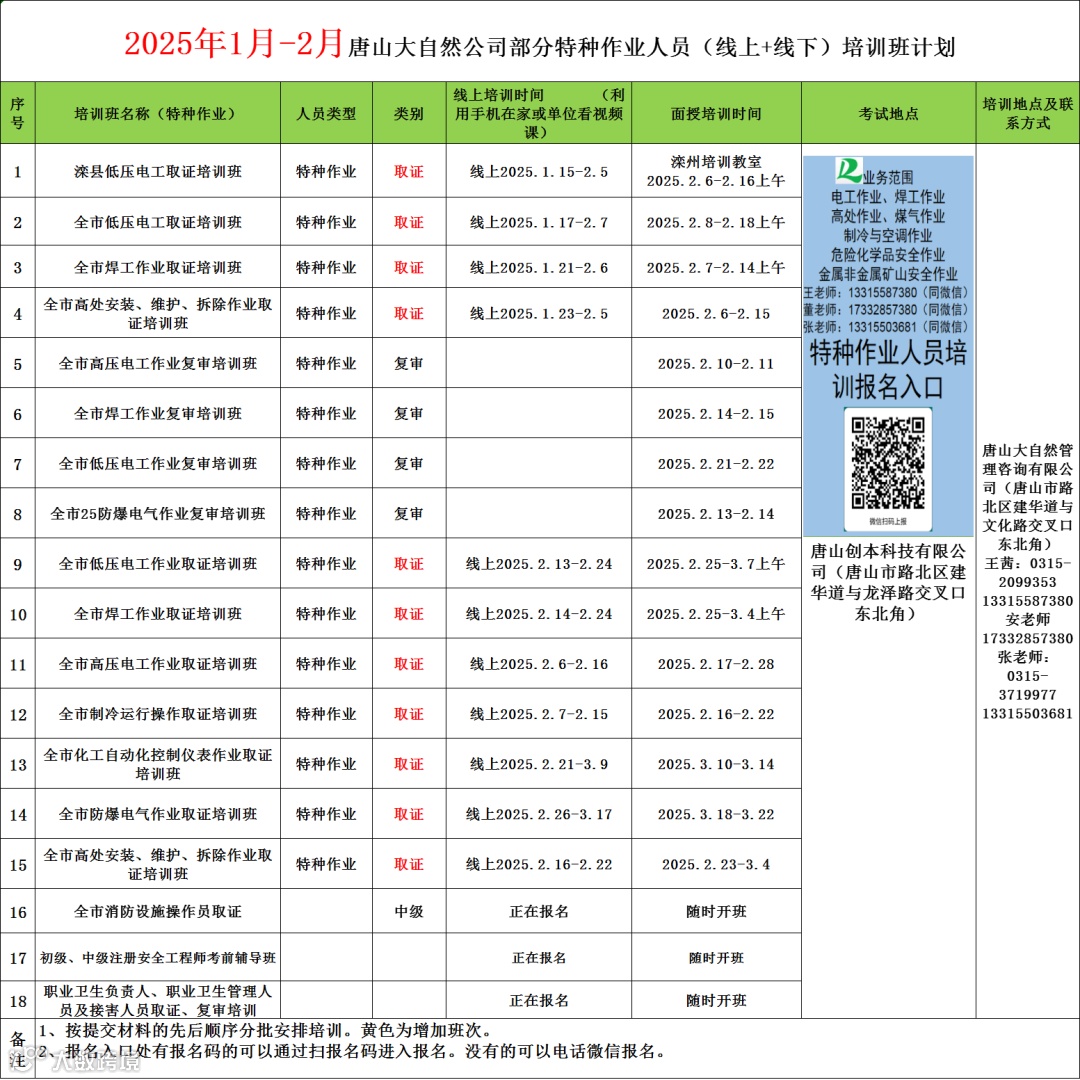Click "随时开班" in row 17
This screenshot has width=1080, height=1080.
tap(716, 957)
